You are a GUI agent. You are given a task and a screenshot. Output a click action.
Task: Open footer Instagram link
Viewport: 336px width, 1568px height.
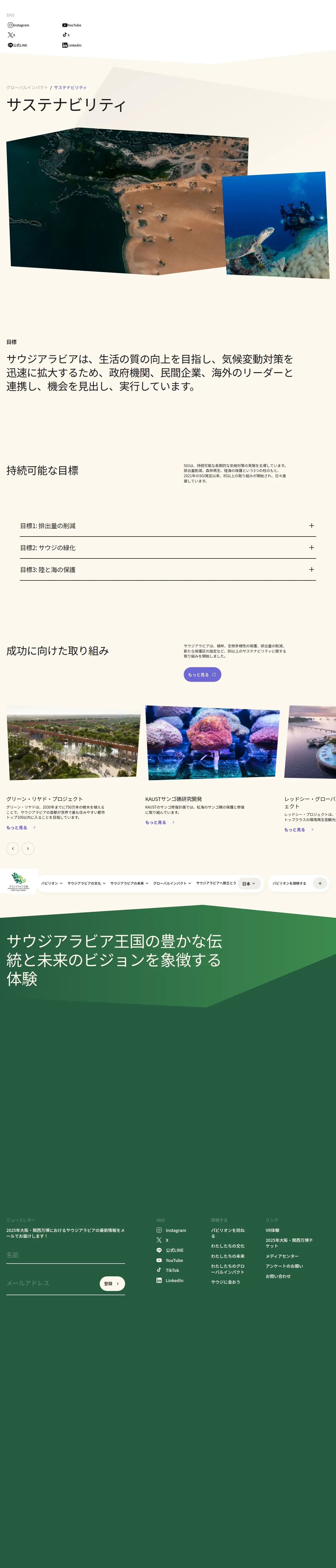click(171, 1230)
